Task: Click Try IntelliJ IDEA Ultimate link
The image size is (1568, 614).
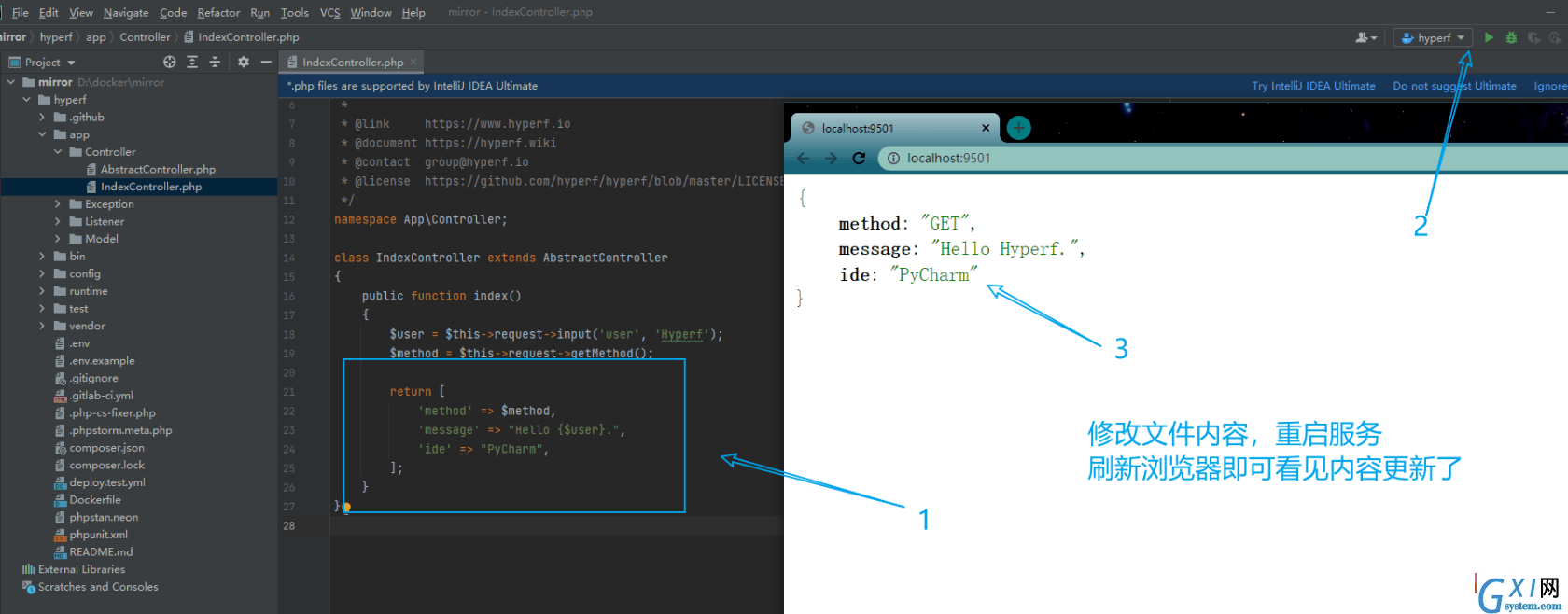Action: point(1313,86)
